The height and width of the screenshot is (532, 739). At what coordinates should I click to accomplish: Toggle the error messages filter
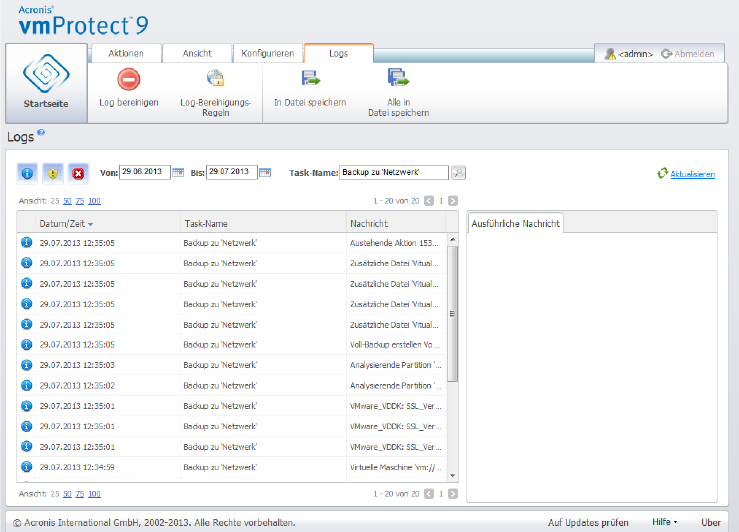tap(78, 173)
